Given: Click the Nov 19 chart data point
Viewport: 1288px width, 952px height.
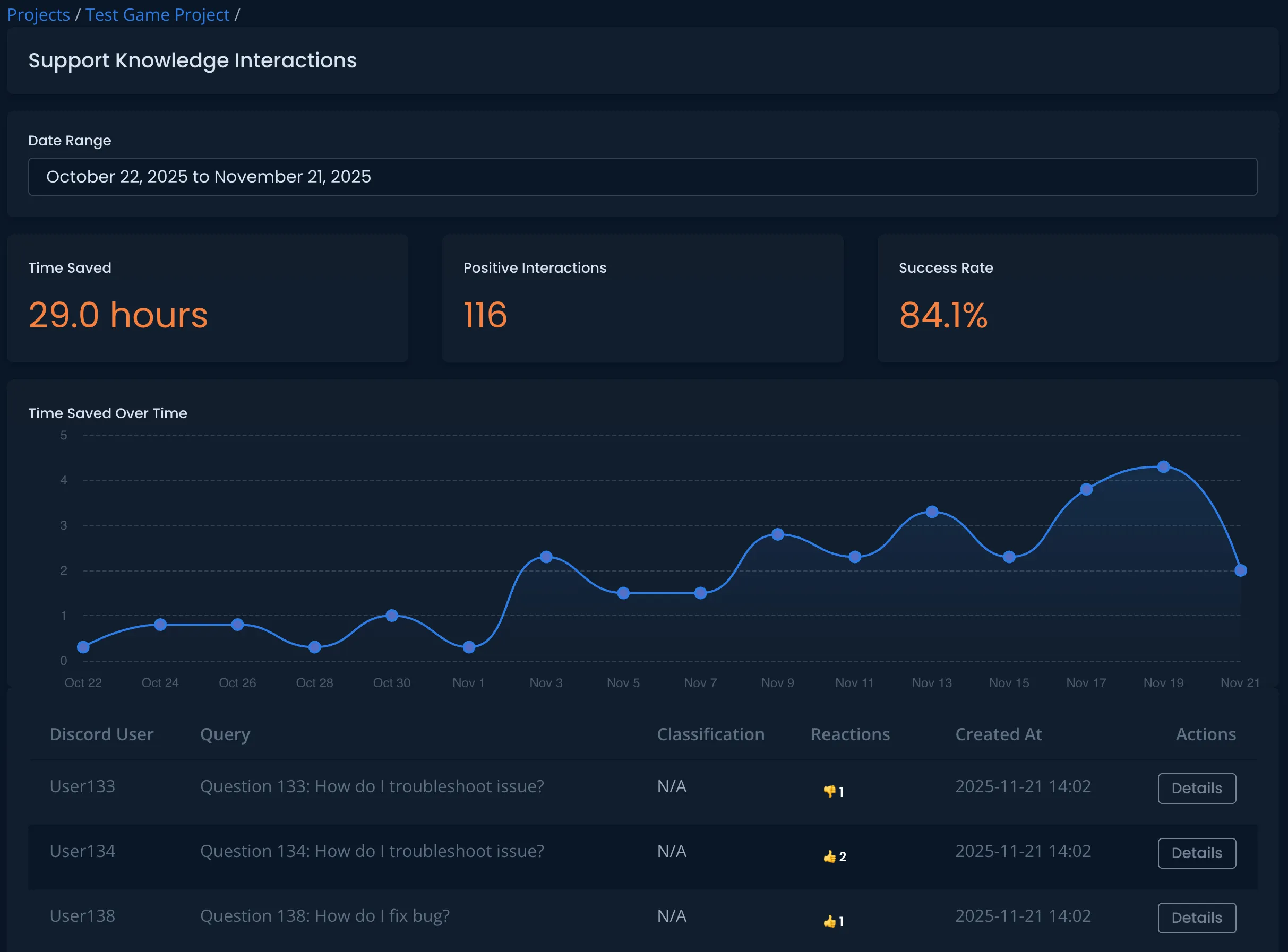Looking at the screenshot, I should (x=1163, y=466).
